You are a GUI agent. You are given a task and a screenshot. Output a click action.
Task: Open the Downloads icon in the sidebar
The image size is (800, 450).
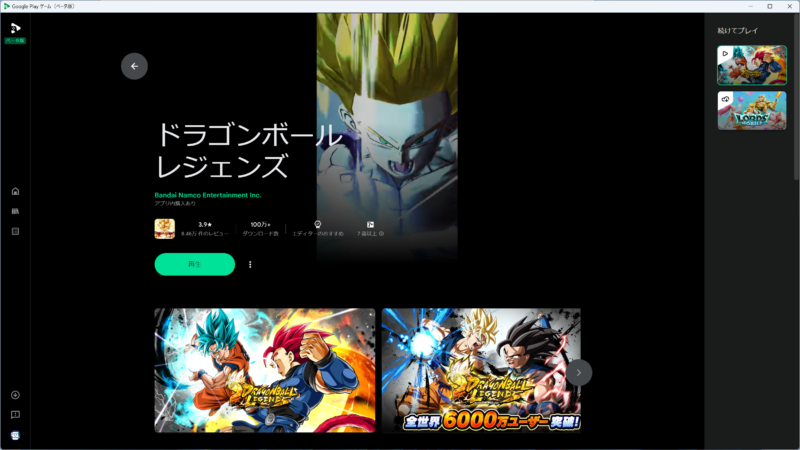(15, 395)
